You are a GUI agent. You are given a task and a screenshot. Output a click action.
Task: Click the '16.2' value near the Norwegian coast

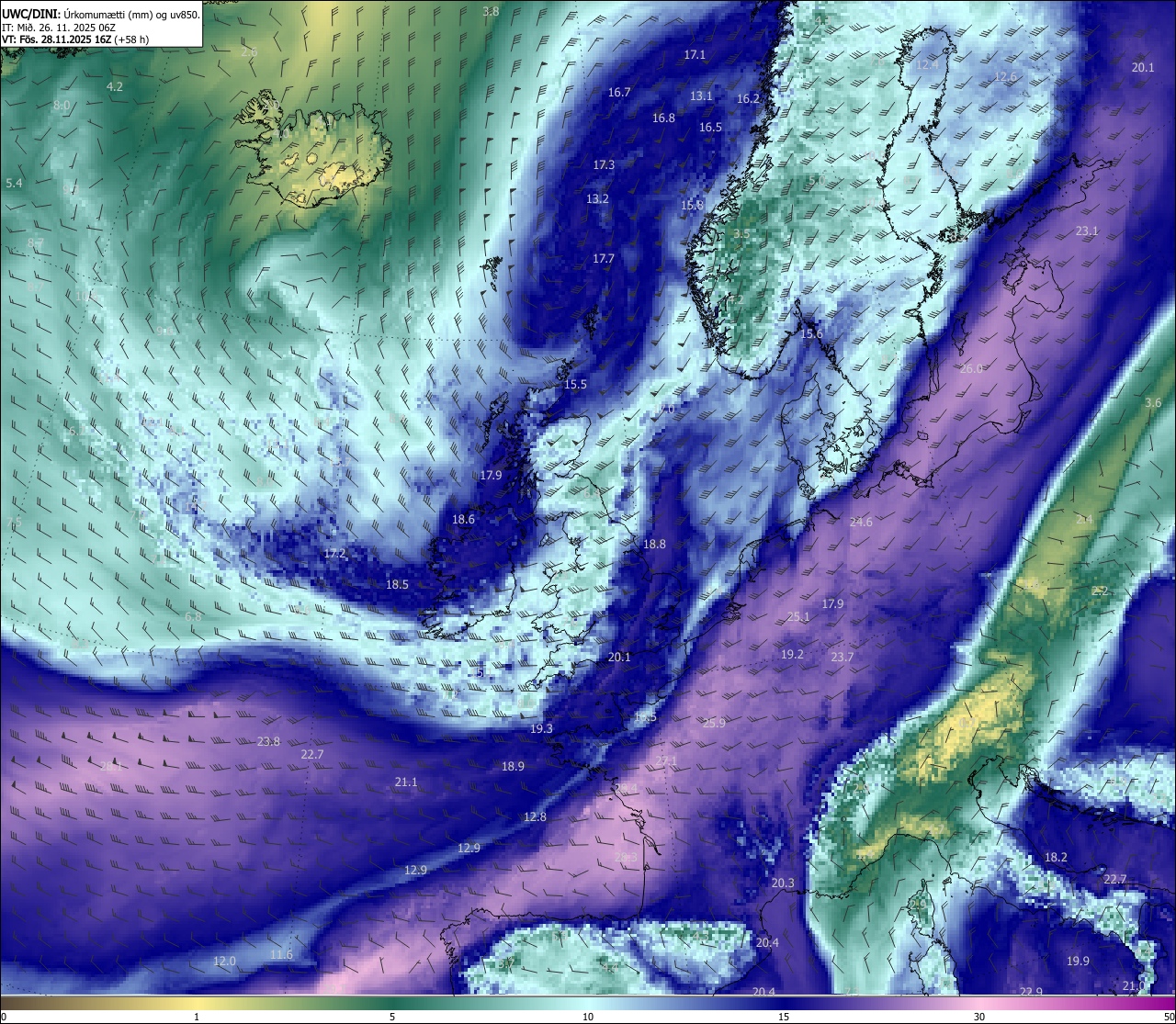coord(749,98)
